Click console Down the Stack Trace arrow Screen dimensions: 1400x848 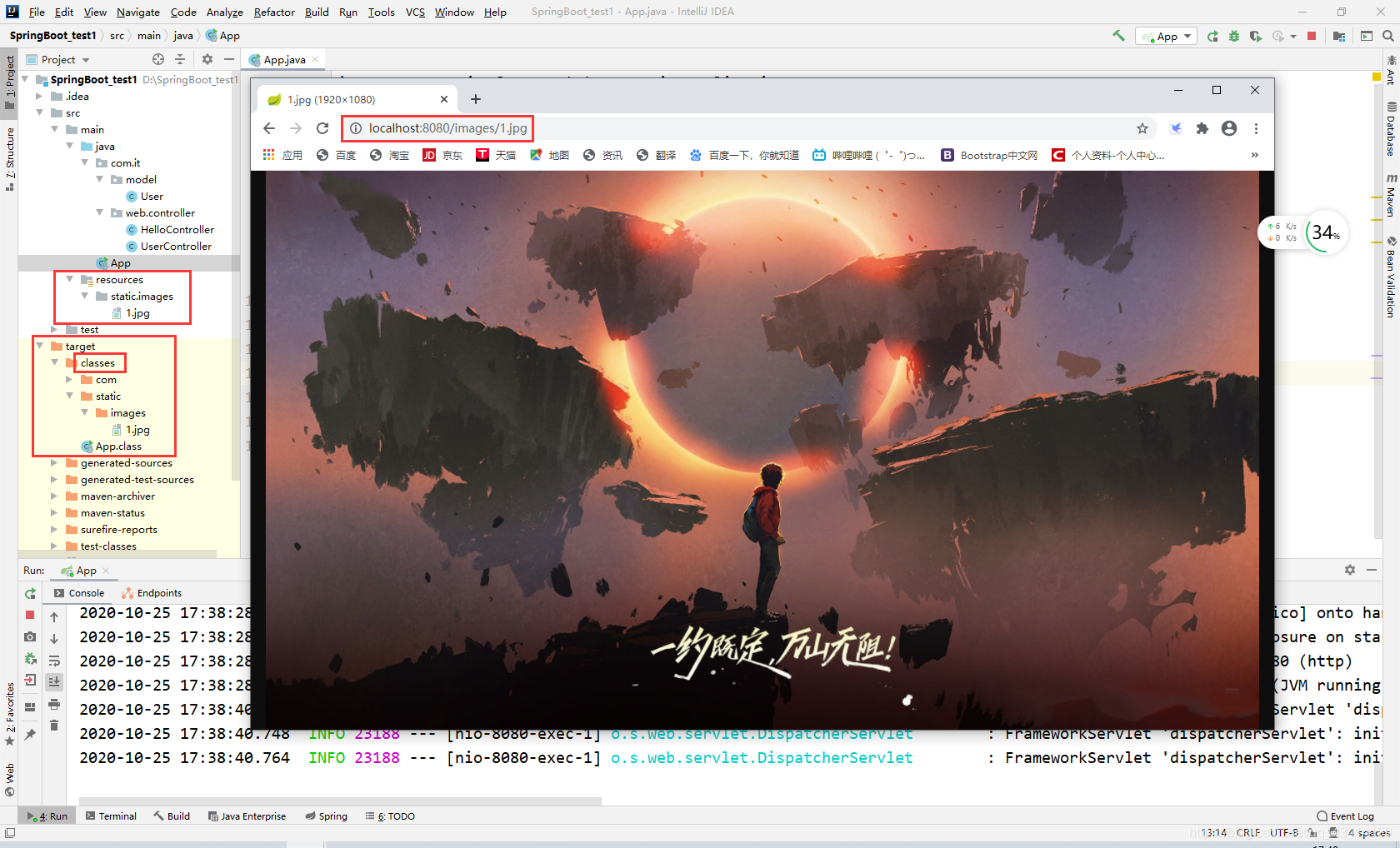[54, 639]
